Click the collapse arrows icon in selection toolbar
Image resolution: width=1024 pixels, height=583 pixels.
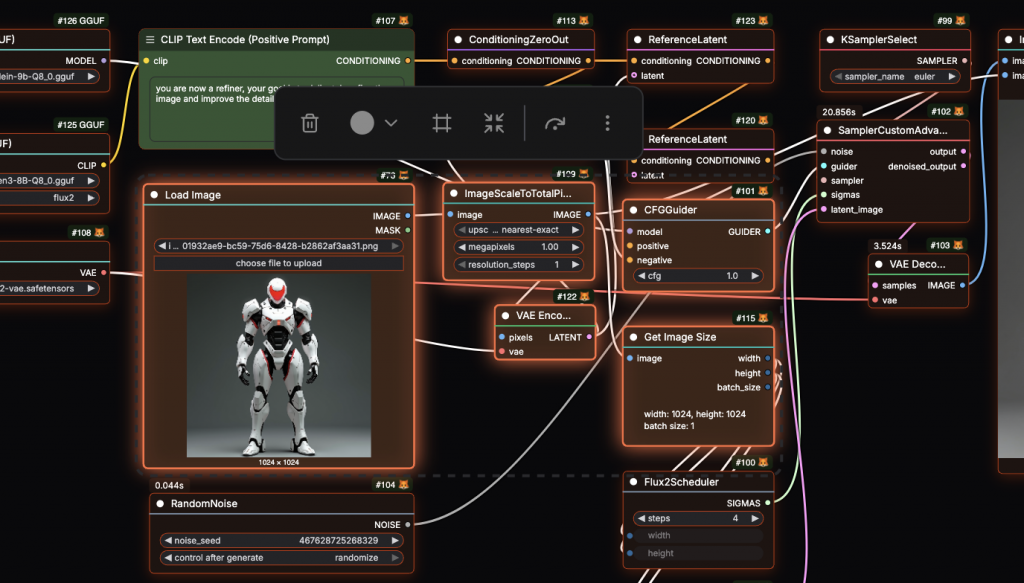(494, 123)
